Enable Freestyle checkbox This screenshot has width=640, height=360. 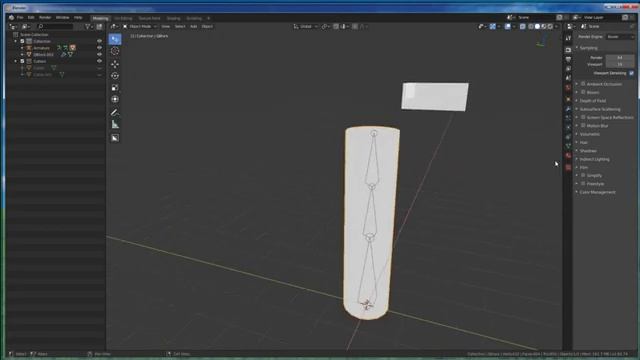[x=583, y=184]
